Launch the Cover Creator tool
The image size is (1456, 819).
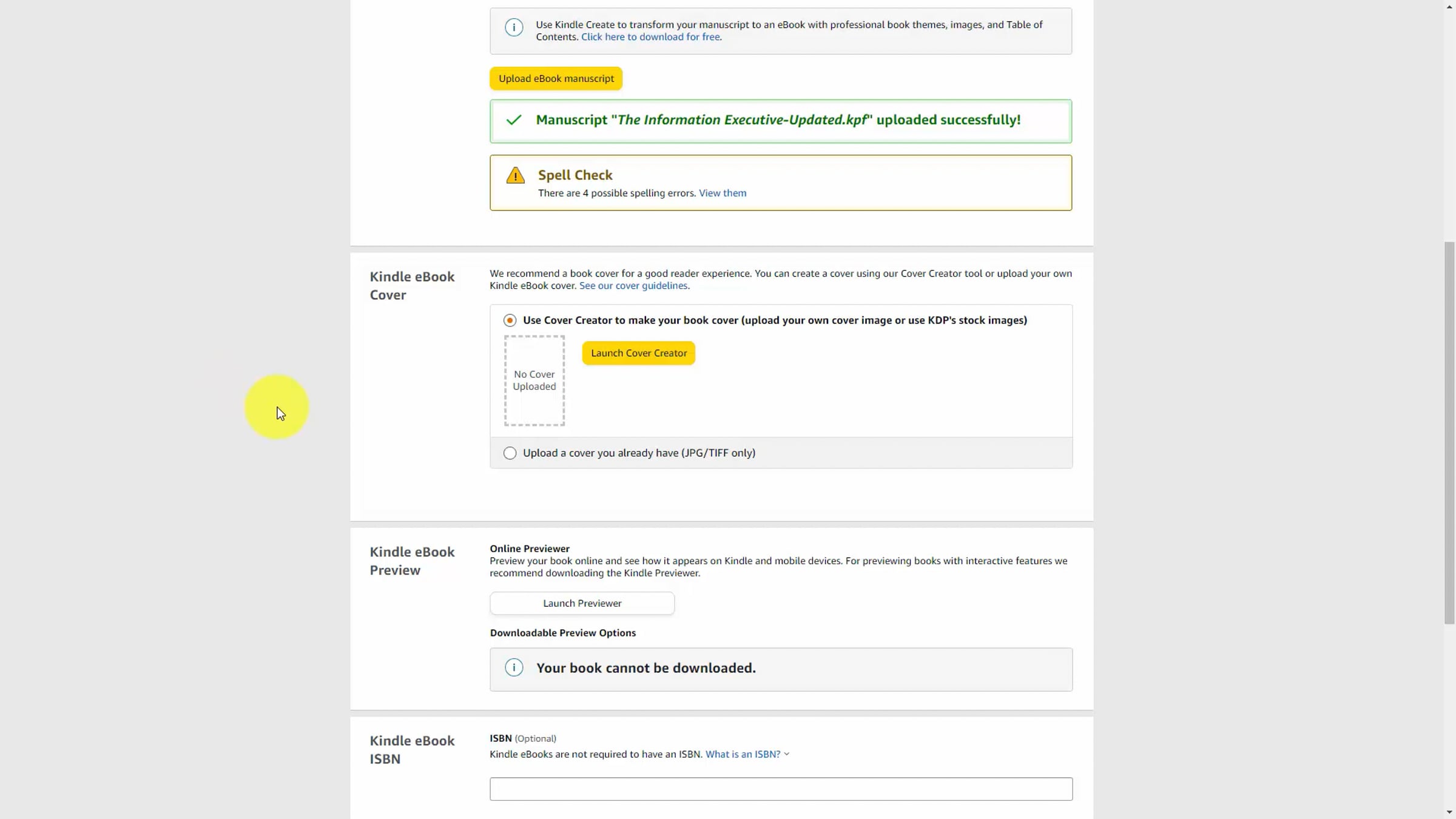coord(638,353)
